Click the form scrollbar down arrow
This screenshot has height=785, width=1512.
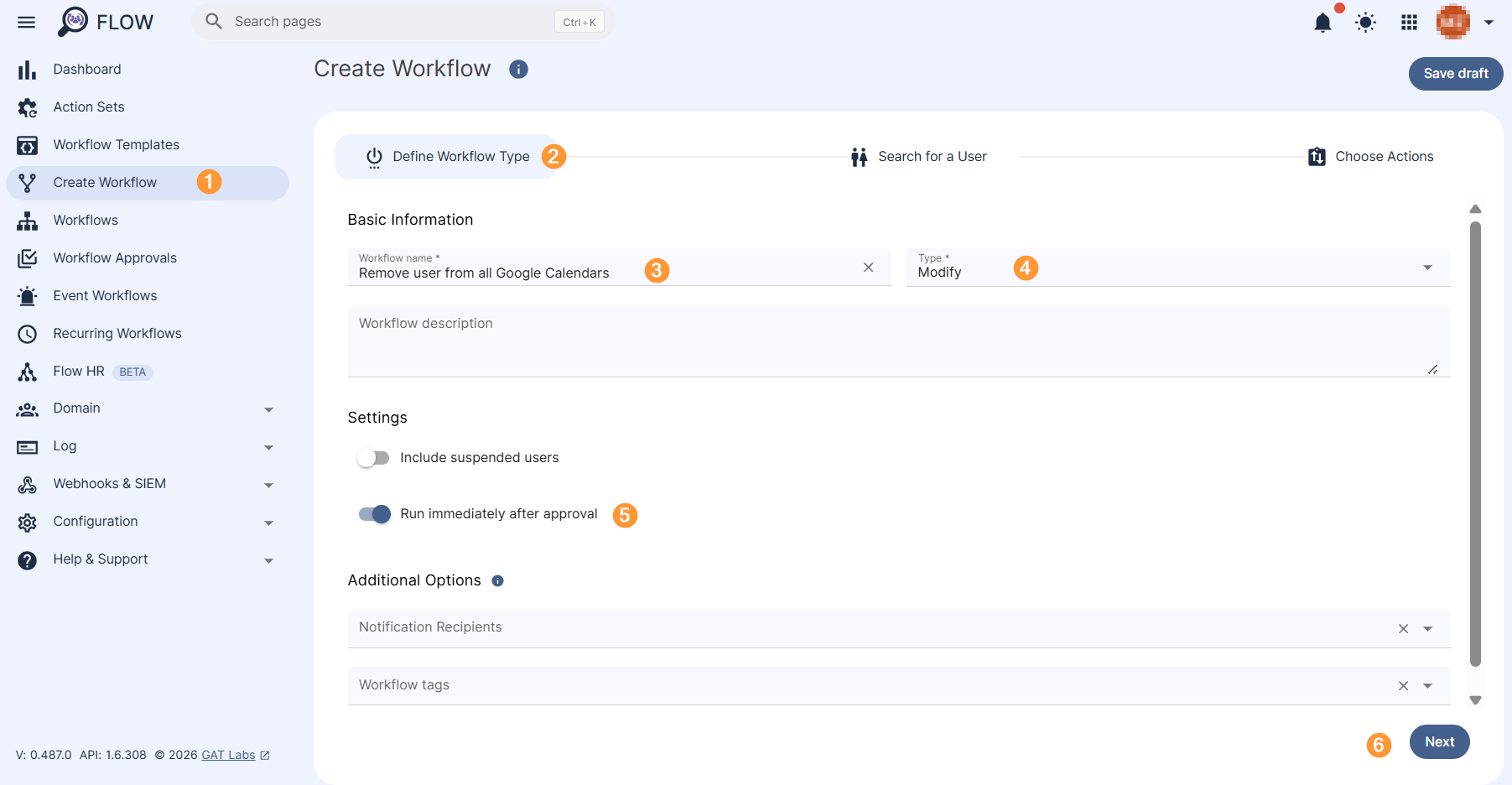[1475, 700]
